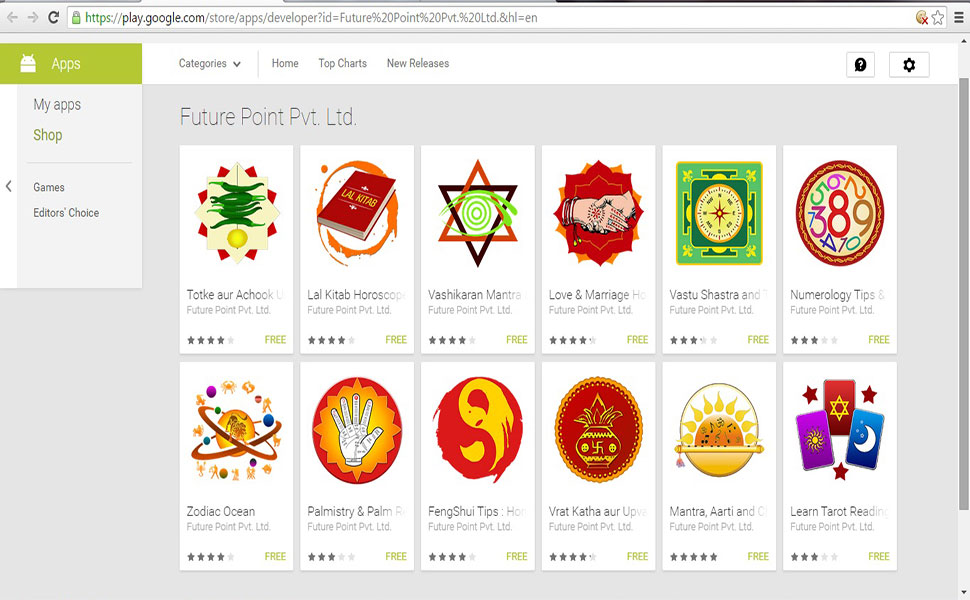The height and width of the screenshot is (600, 970).
Task: Click the Games sidebar link
Action: [x=49, y=187]
